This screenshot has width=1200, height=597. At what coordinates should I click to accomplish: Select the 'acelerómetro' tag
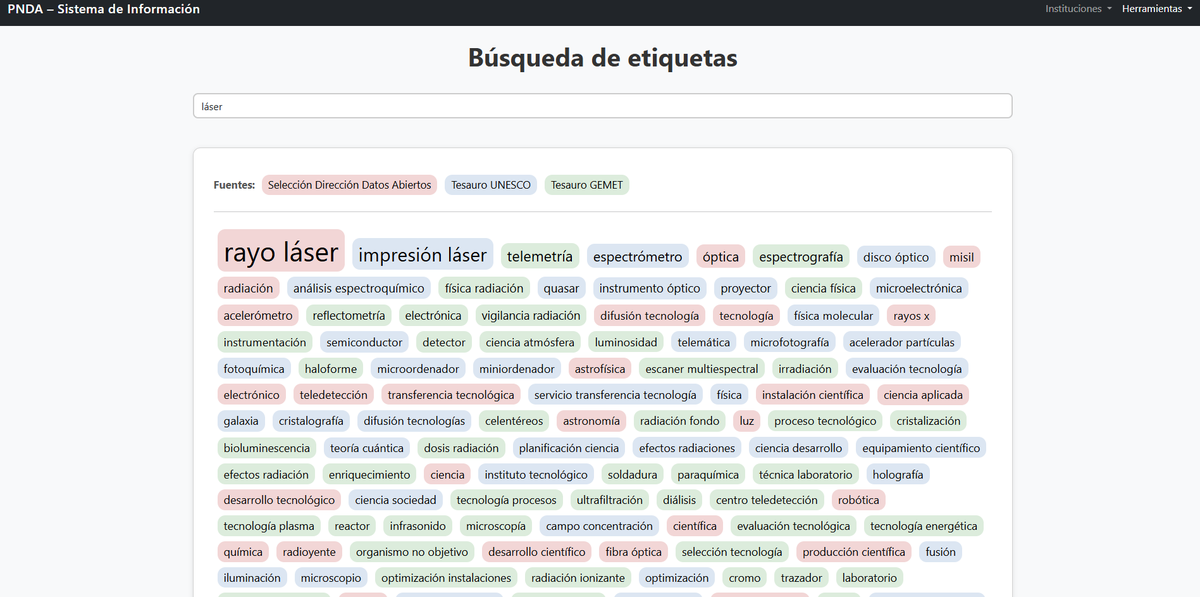pos(258,315)
